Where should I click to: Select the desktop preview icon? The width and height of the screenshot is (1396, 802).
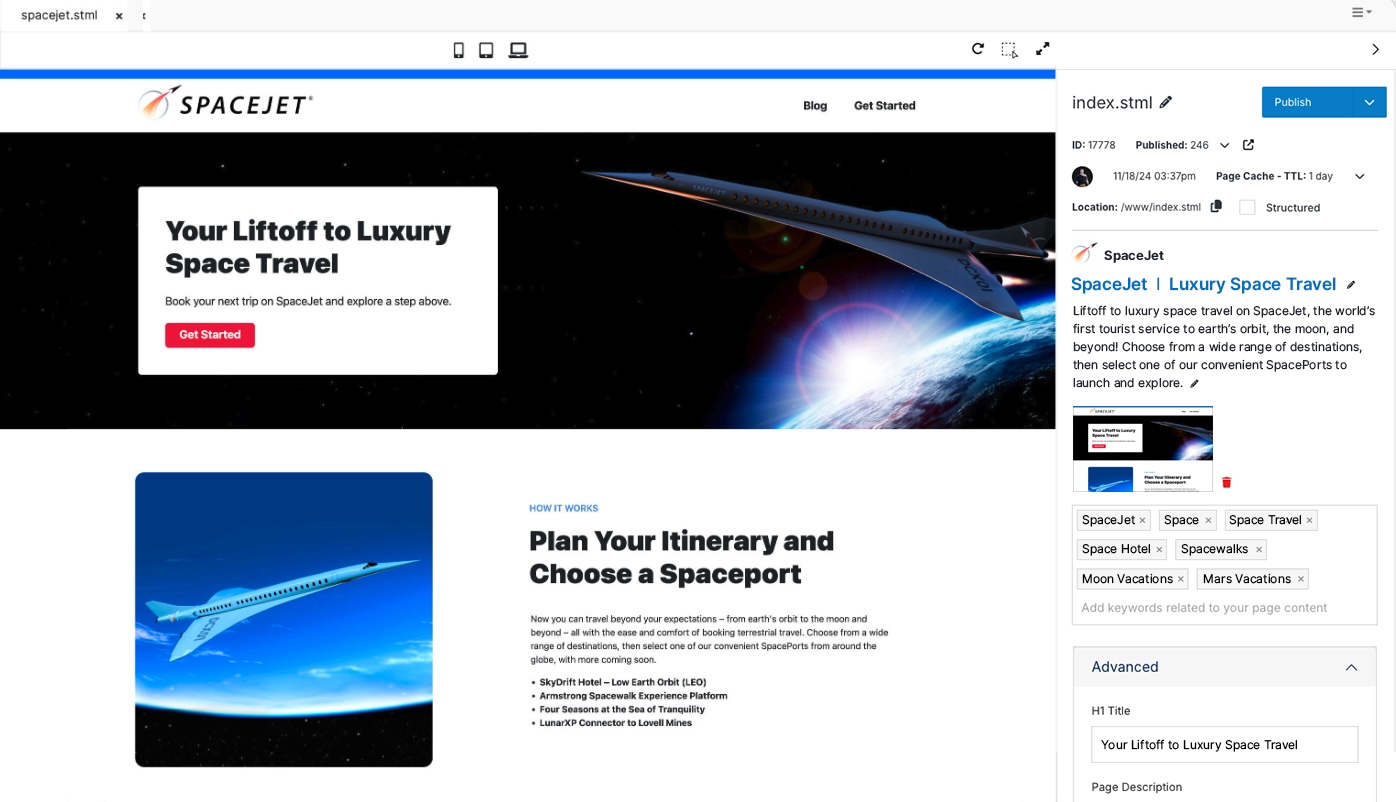tap(517, 50)
